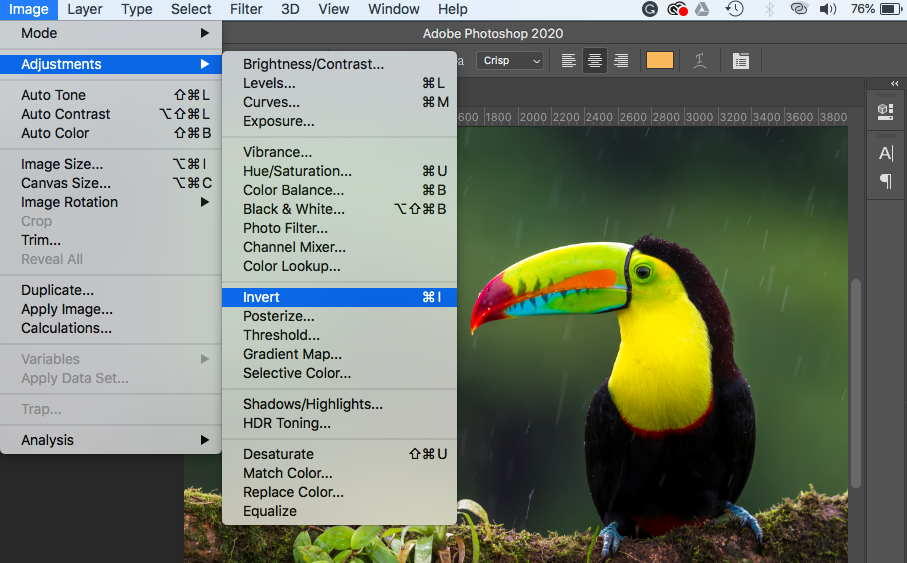Open the Image menu

(28, 9)
